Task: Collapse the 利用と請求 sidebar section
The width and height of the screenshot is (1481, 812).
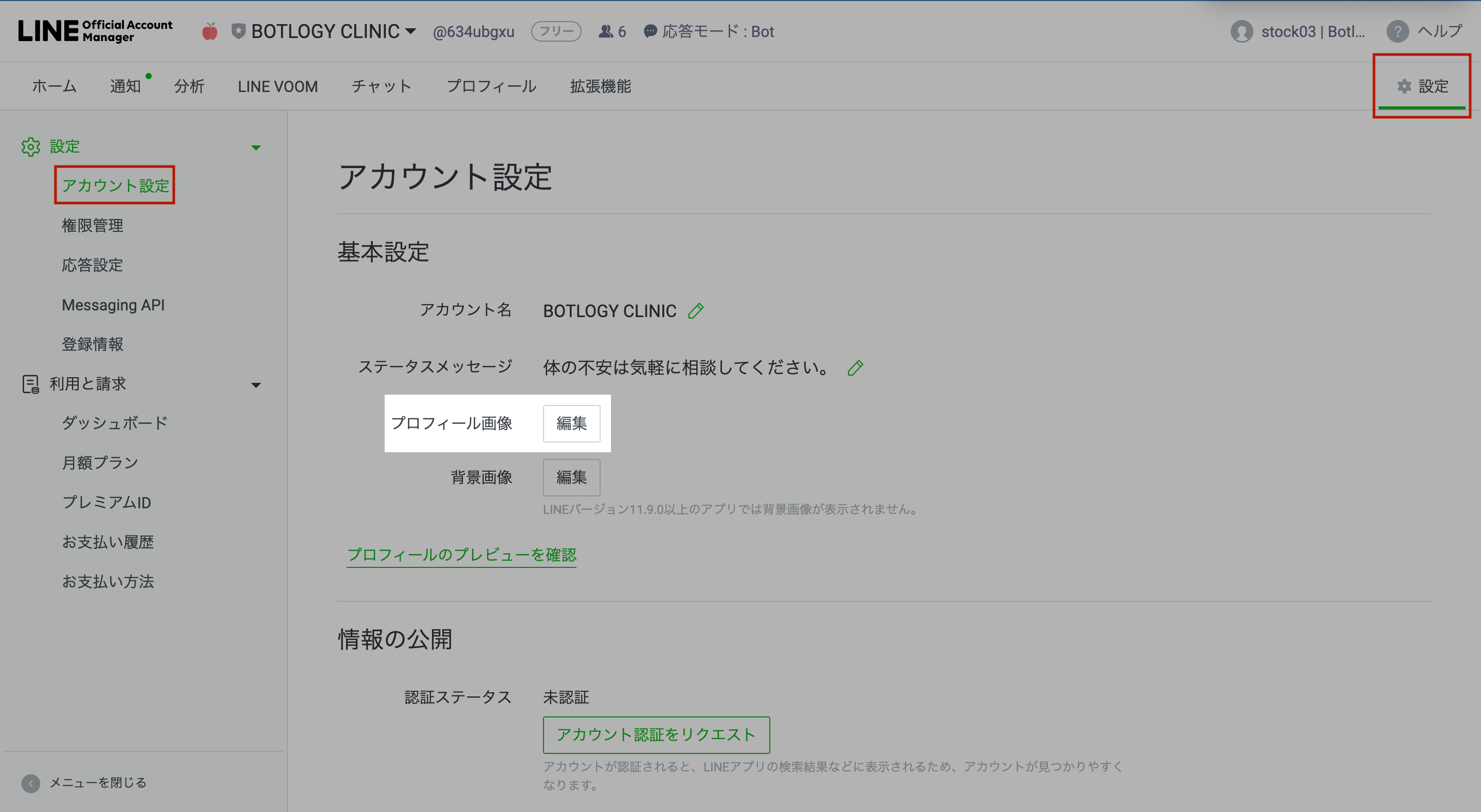Action: 256,385
